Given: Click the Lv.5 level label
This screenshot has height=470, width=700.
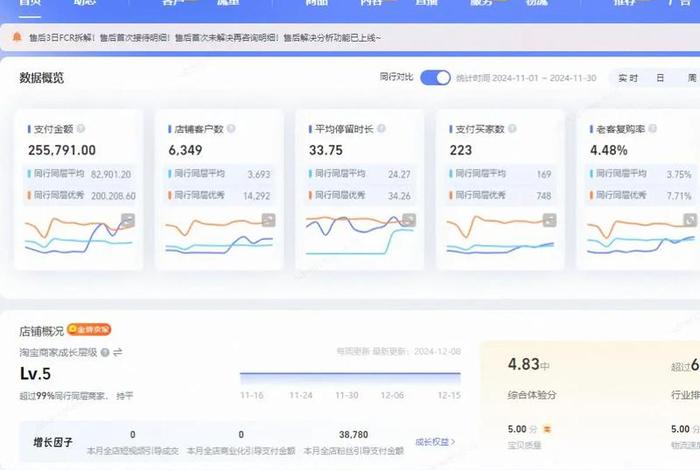Looking at the screenshot, I should pyautogui.click(x=35, y=374).
